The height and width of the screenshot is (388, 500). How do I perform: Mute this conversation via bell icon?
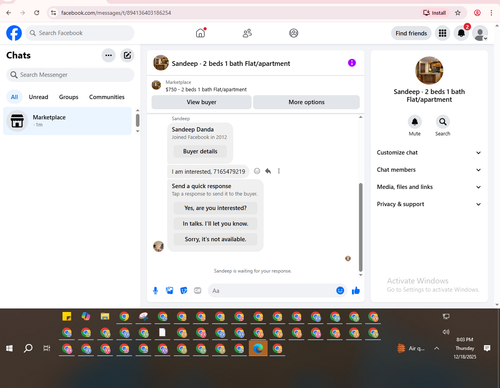tap(415, 122)
